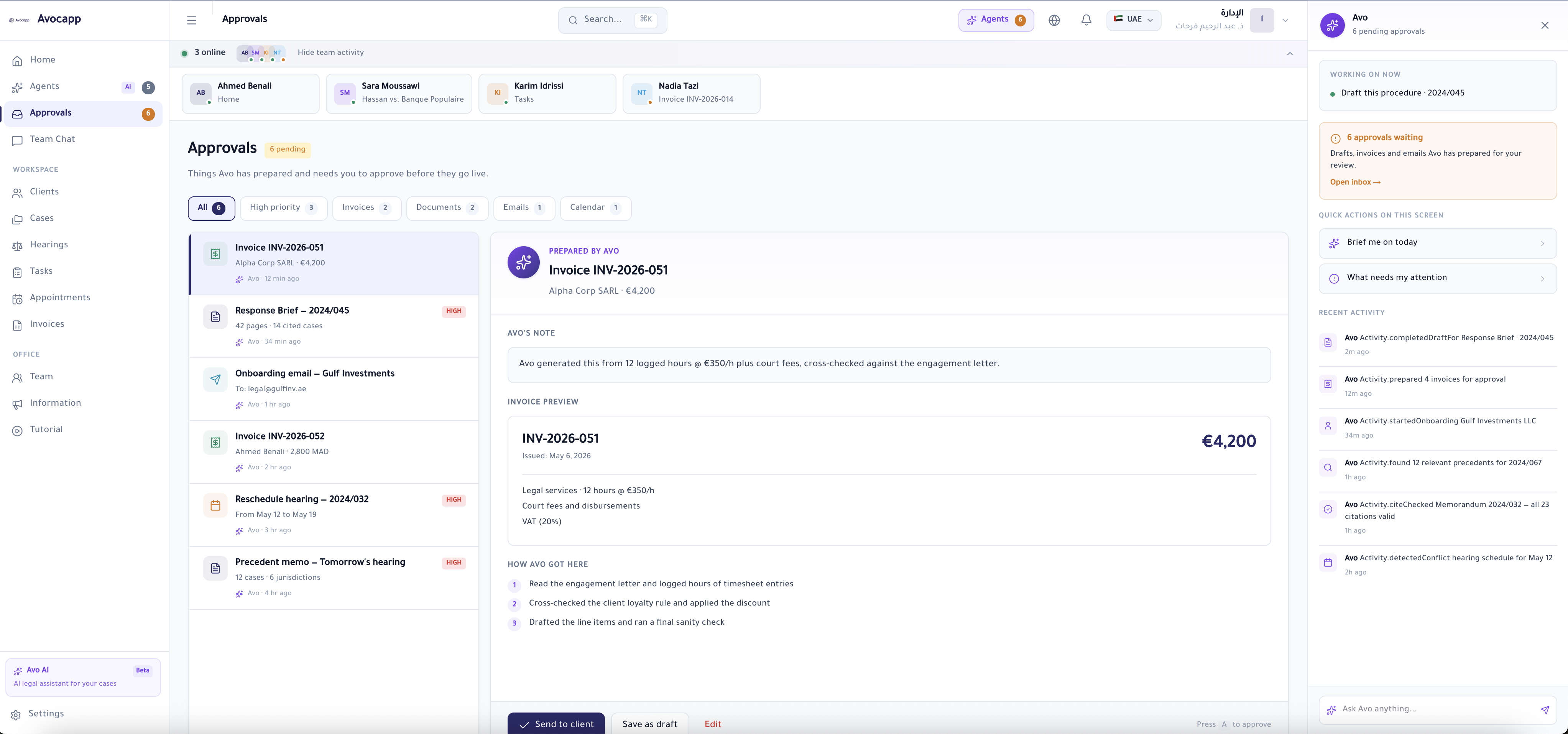Click the search magnifier icon in top bar
The height and width of the screenshot is (734, 1568).
click(x=573, y=20)
